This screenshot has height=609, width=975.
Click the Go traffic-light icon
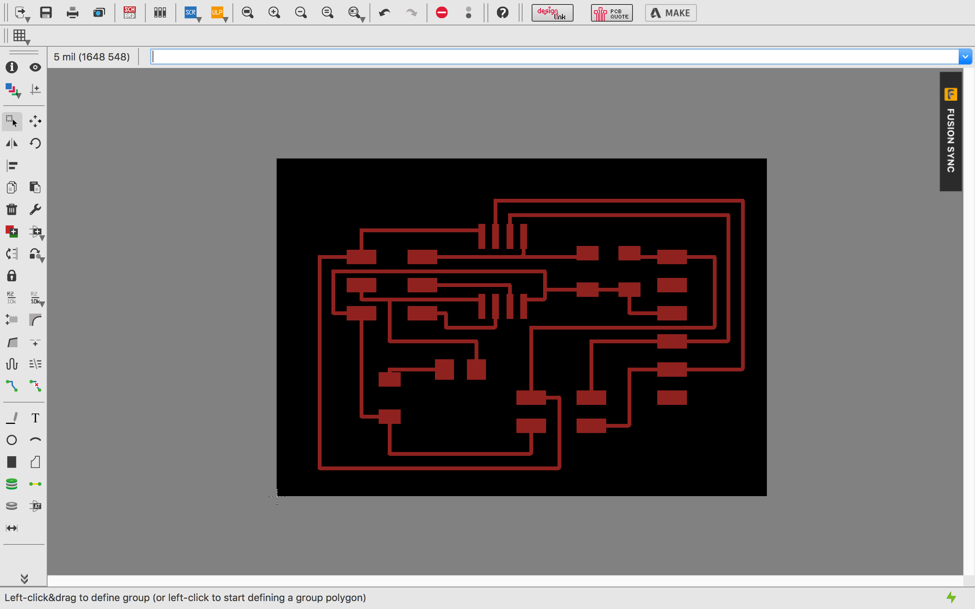468,12
